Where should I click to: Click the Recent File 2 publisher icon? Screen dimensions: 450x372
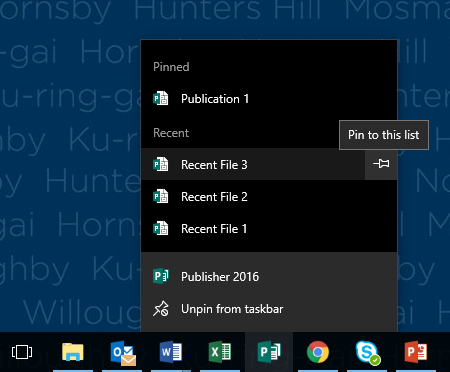point(161,197)
